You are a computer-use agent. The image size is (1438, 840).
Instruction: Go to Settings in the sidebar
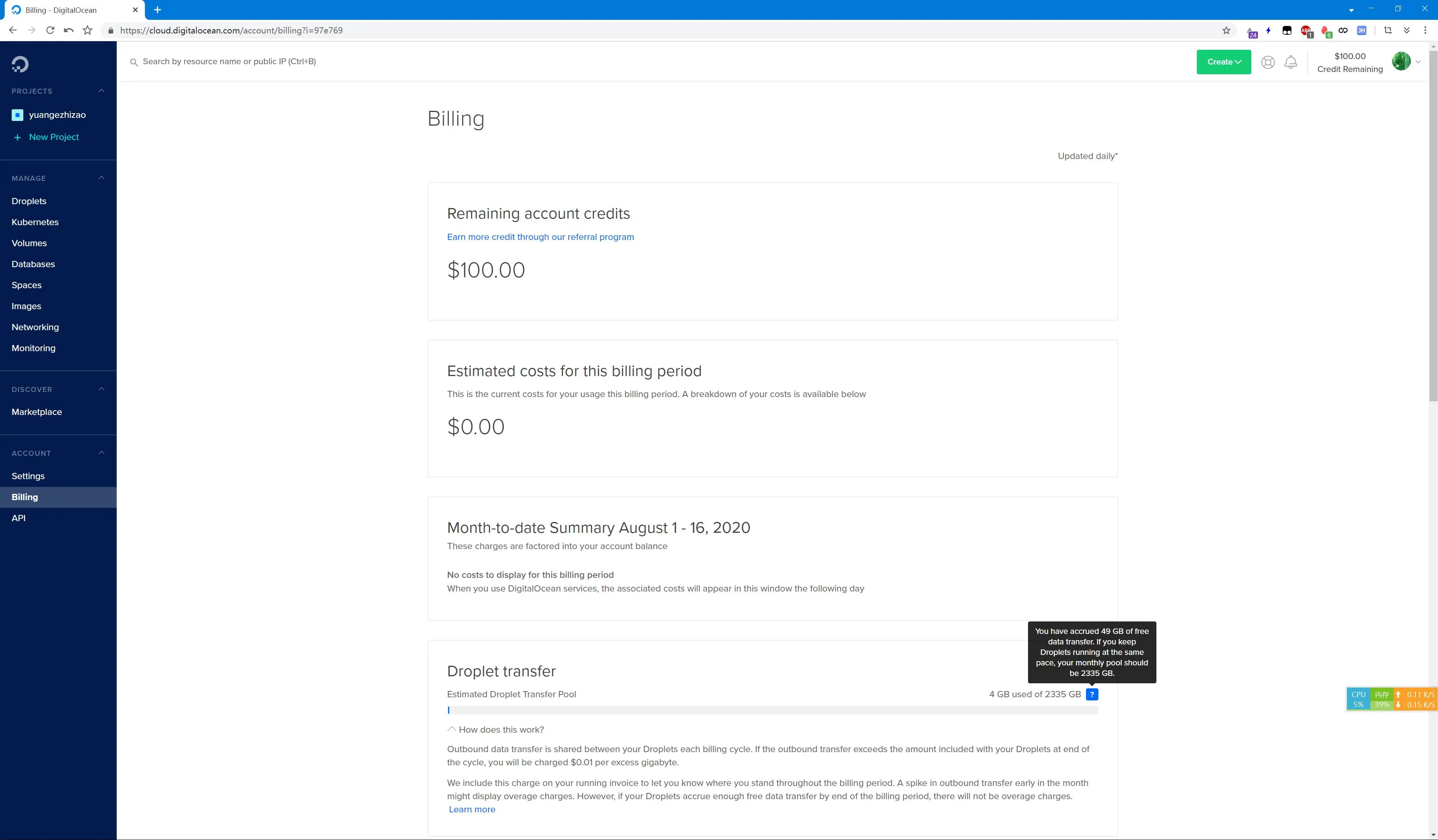pyautogui.click(x=28, y=476)
